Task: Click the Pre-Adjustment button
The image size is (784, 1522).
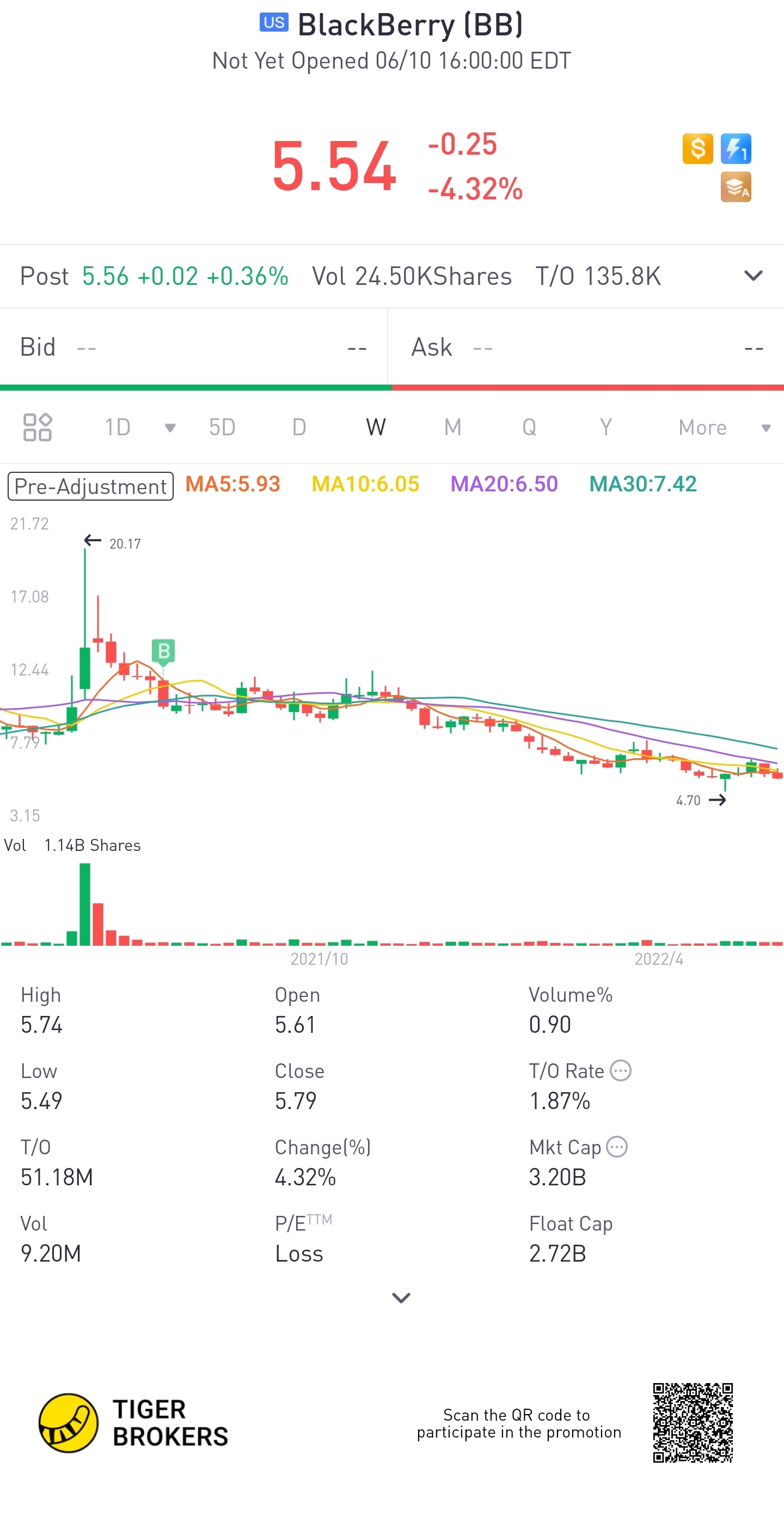Action: [90, 486]
